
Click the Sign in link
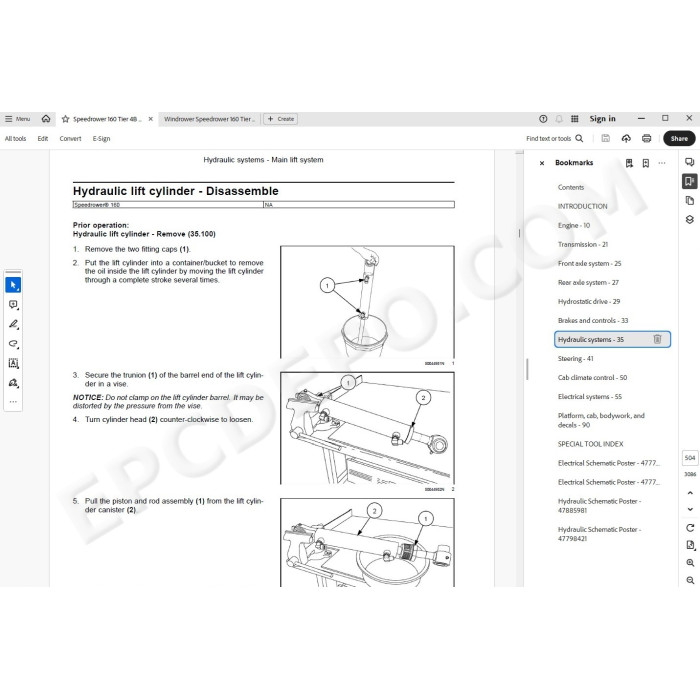602,119
